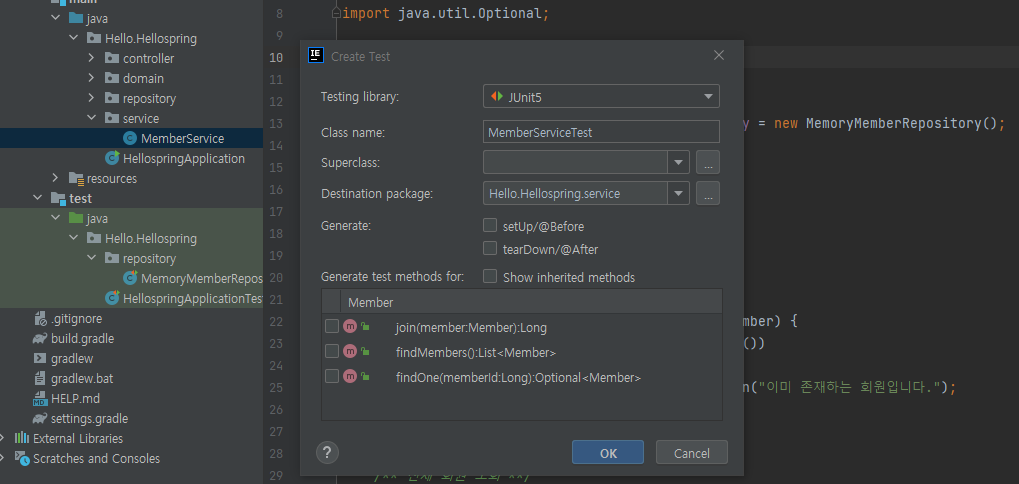Click the gradlew file icon
Image resolution: width=1019 pixels, height=484 pixels.
click(41, 359)
